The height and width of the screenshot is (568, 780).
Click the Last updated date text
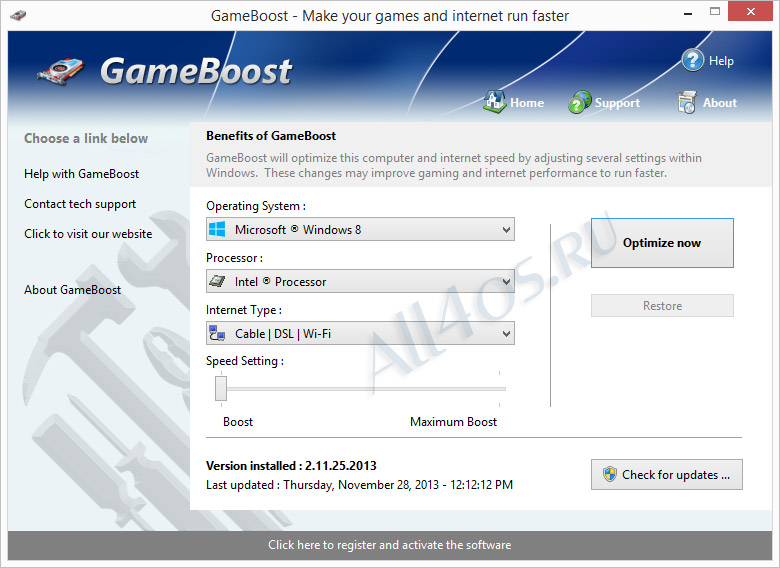point(359,485)
